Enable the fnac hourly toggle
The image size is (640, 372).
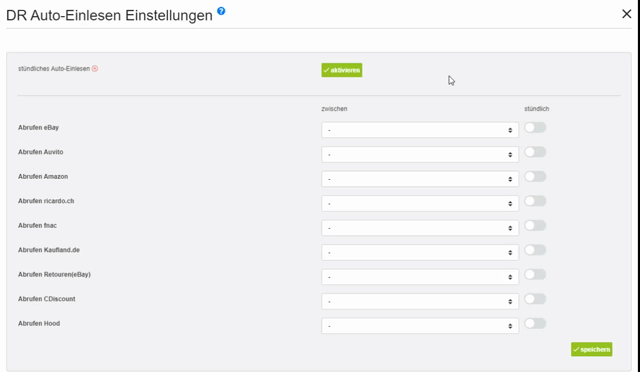[x=535, y=226]
